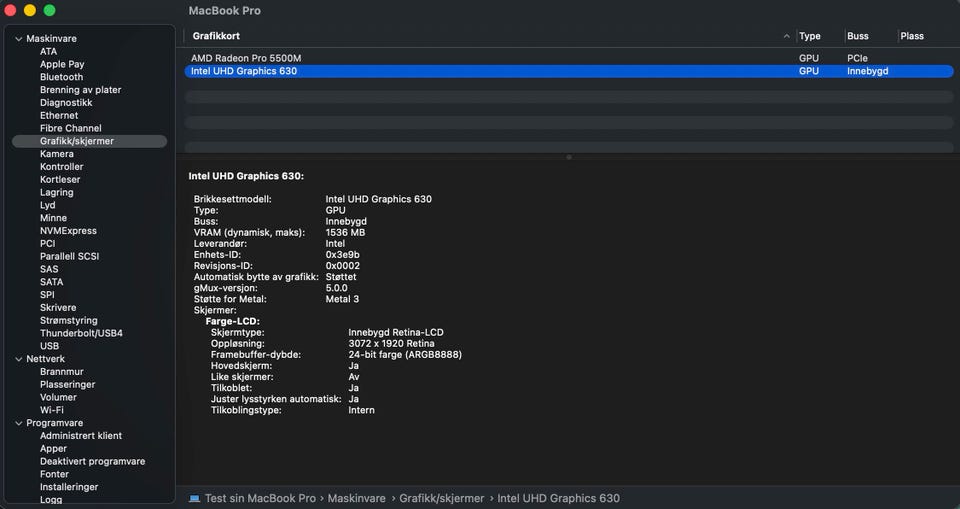Collapse the Programvare section
960x509 pixels.
click(x=18, y=423)
